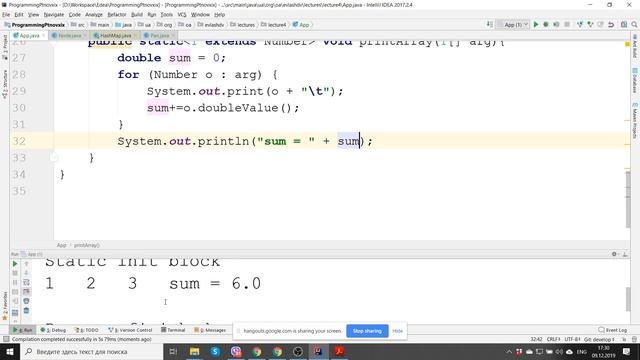Screen dimensions: 640x360
Task: Close the App.java tab
Action: [44, 36]
